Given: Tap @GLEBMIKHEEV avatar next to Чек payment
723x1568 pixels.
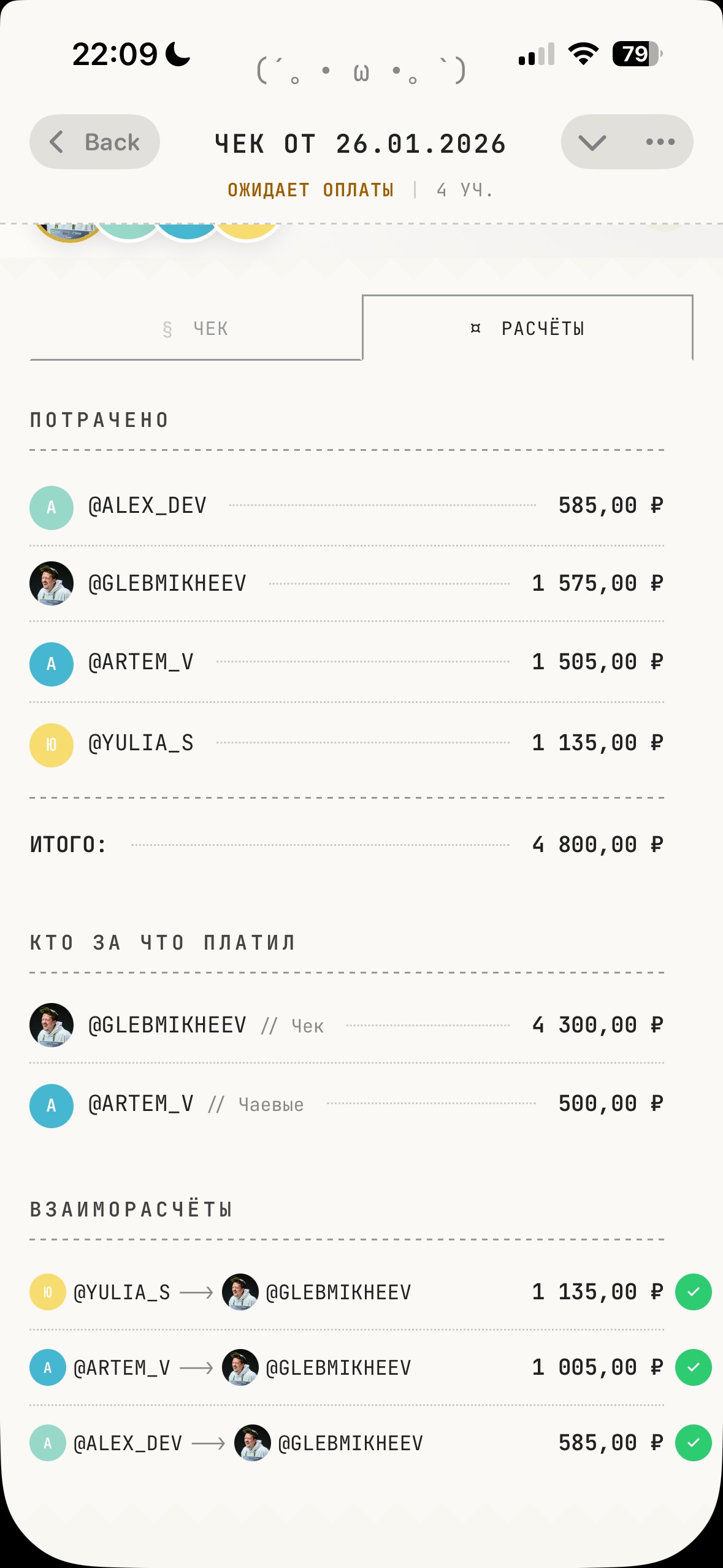Looking at the screenshot, I should (x=52, y=1025).
